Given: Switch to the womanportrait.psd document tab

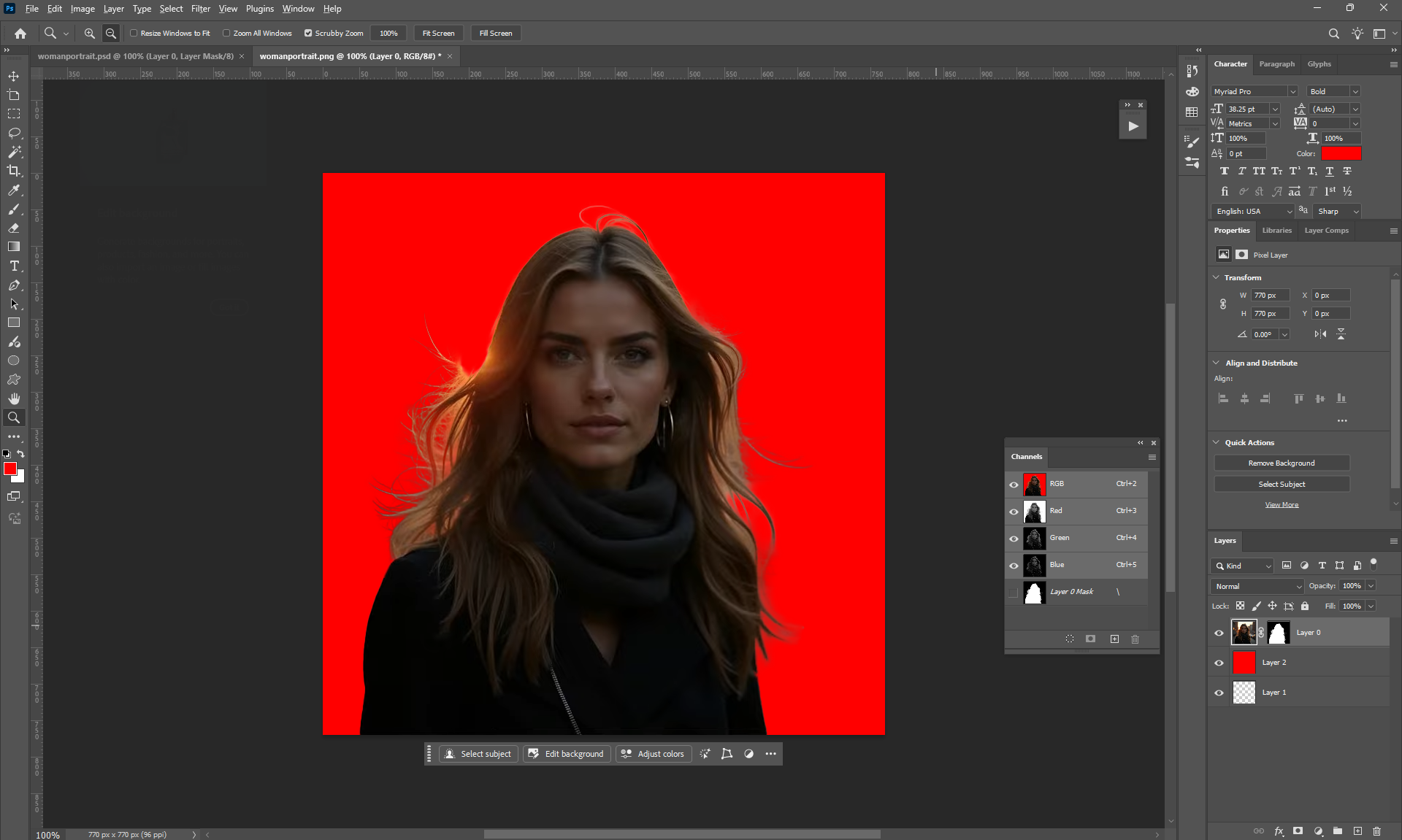Looking at the screenshot, I should [136, 56].
